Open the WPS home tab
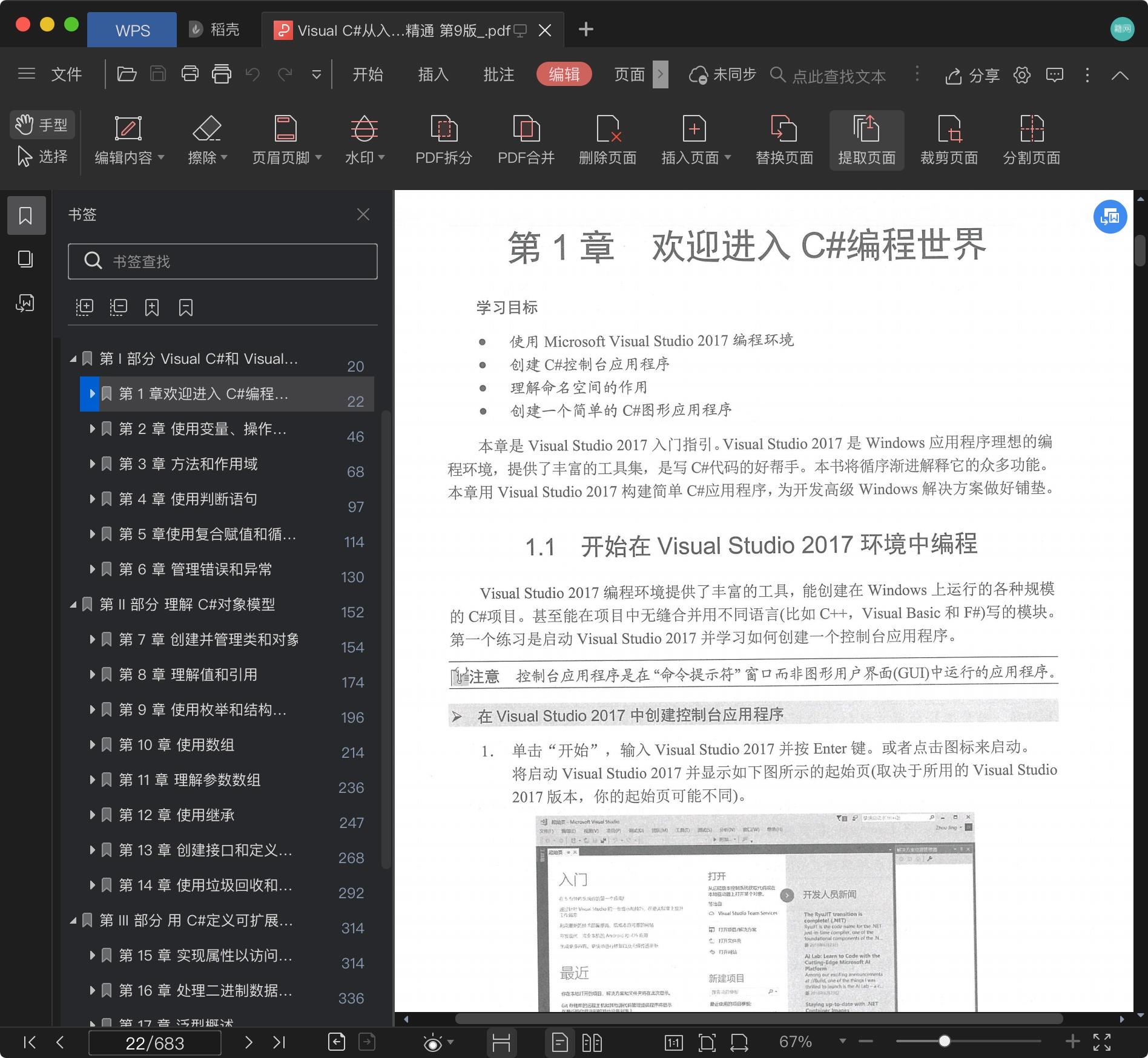 tap(132, 30)
